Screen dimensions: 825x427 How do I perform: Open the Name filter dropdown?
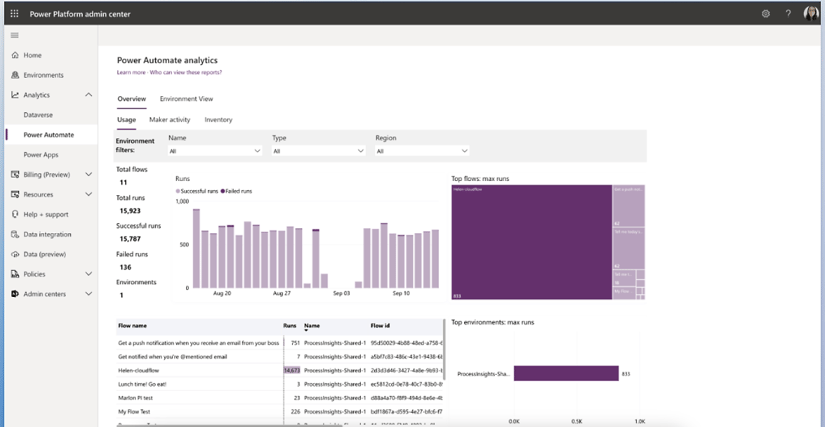click(215, 151)
